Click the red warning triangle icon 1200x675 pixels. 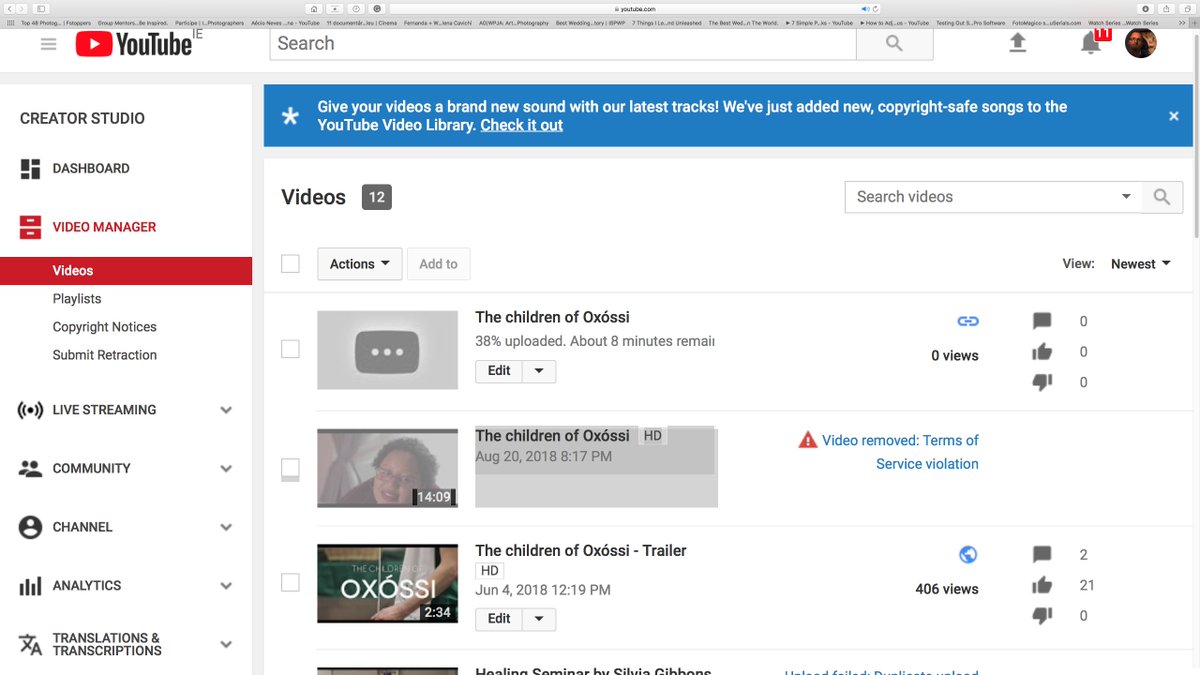click(x=808, y=440)
